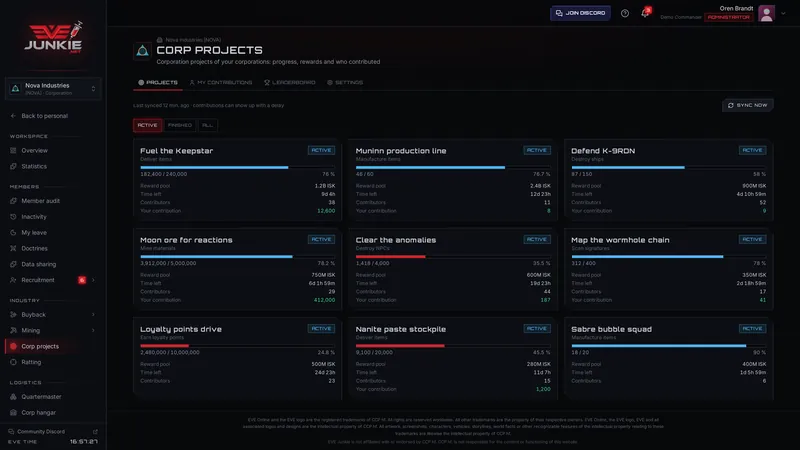The image size is (800, 450).
Task: Click the help question mark icon
Action: 624,13
